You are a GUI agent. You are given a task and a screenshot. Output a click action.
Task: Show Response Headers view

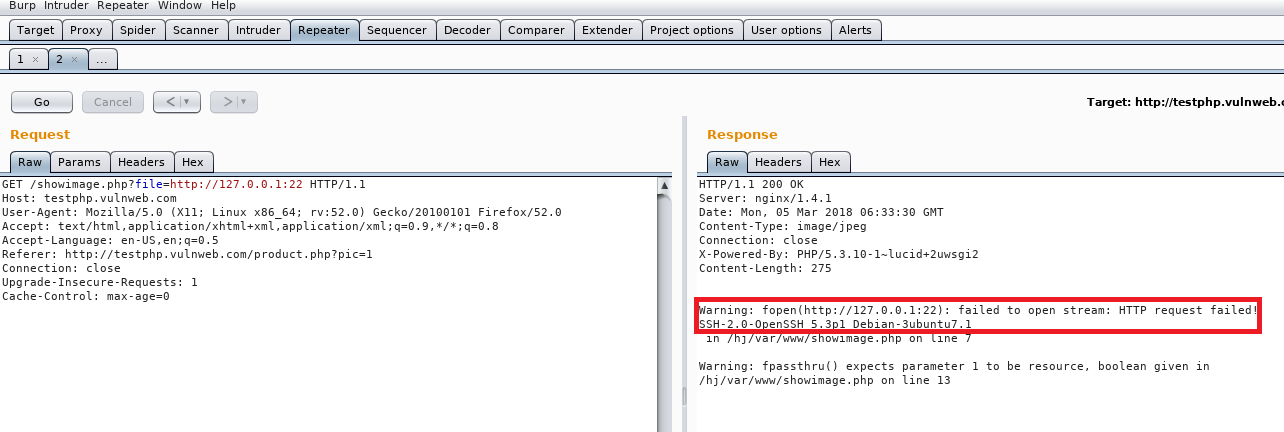pyautogui.click(x=778, y=162)
